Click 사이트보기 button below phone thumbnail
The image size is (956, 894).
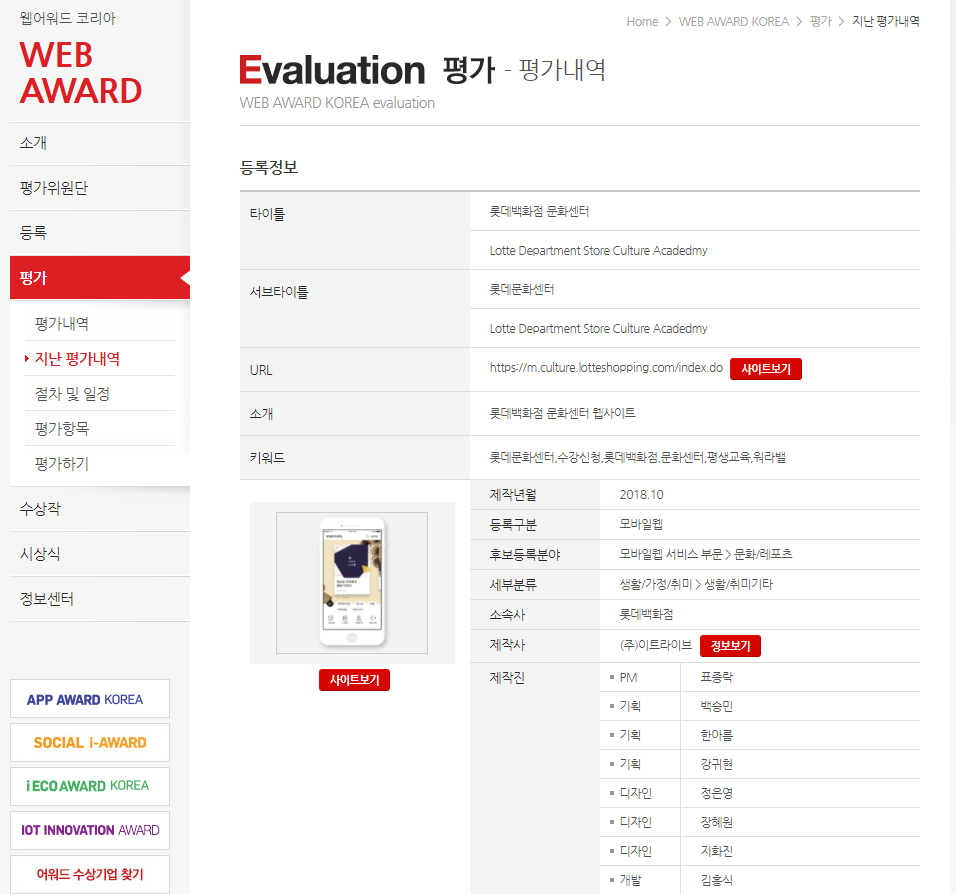click(x=354, y=680)
